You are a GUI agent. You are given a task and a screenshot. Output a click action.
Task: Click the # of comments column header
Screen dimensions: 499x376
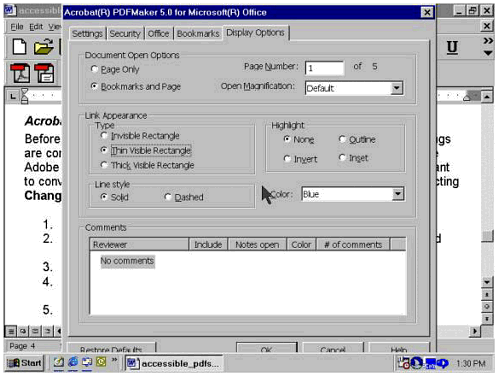[x=353, y=244]
